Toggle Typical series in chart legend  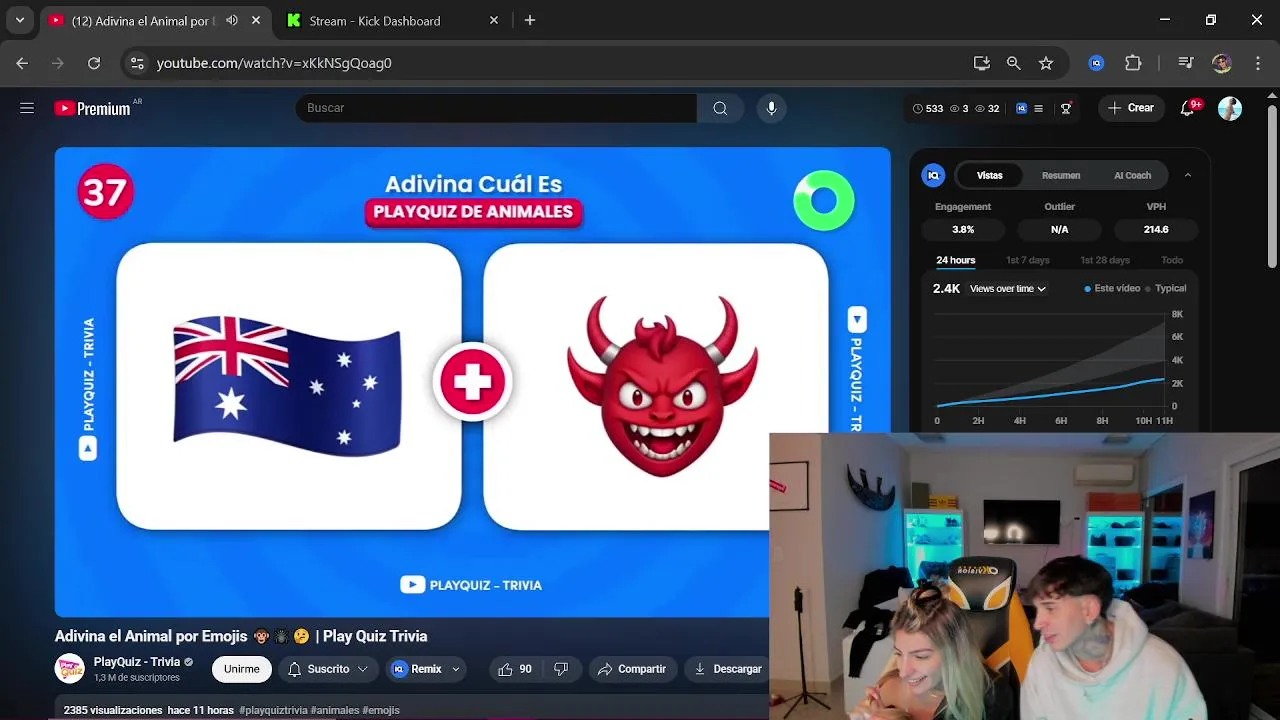pyautogui.click(x=1166, y=288)
